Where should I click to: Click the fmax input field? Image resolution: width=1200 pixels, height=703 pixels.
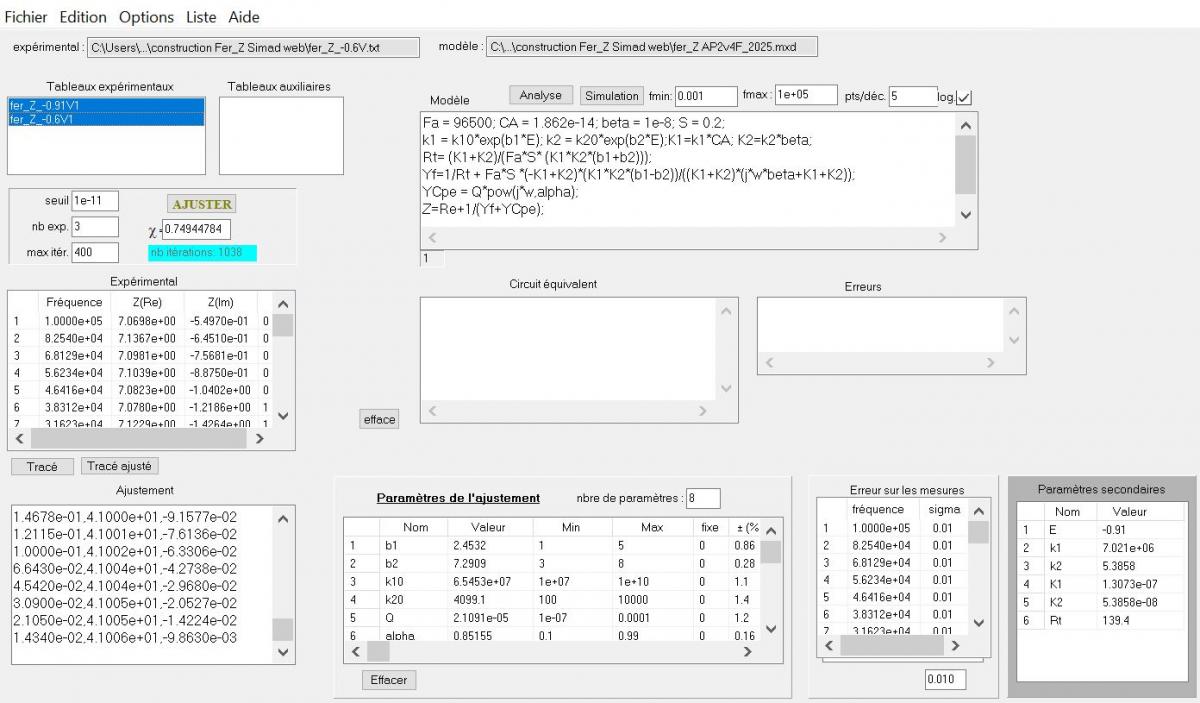[x=805, y=96]
